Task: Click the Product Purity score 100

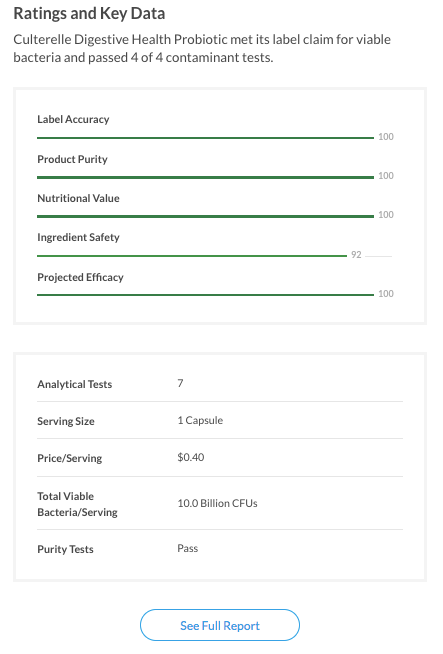Action: [386, 176]
